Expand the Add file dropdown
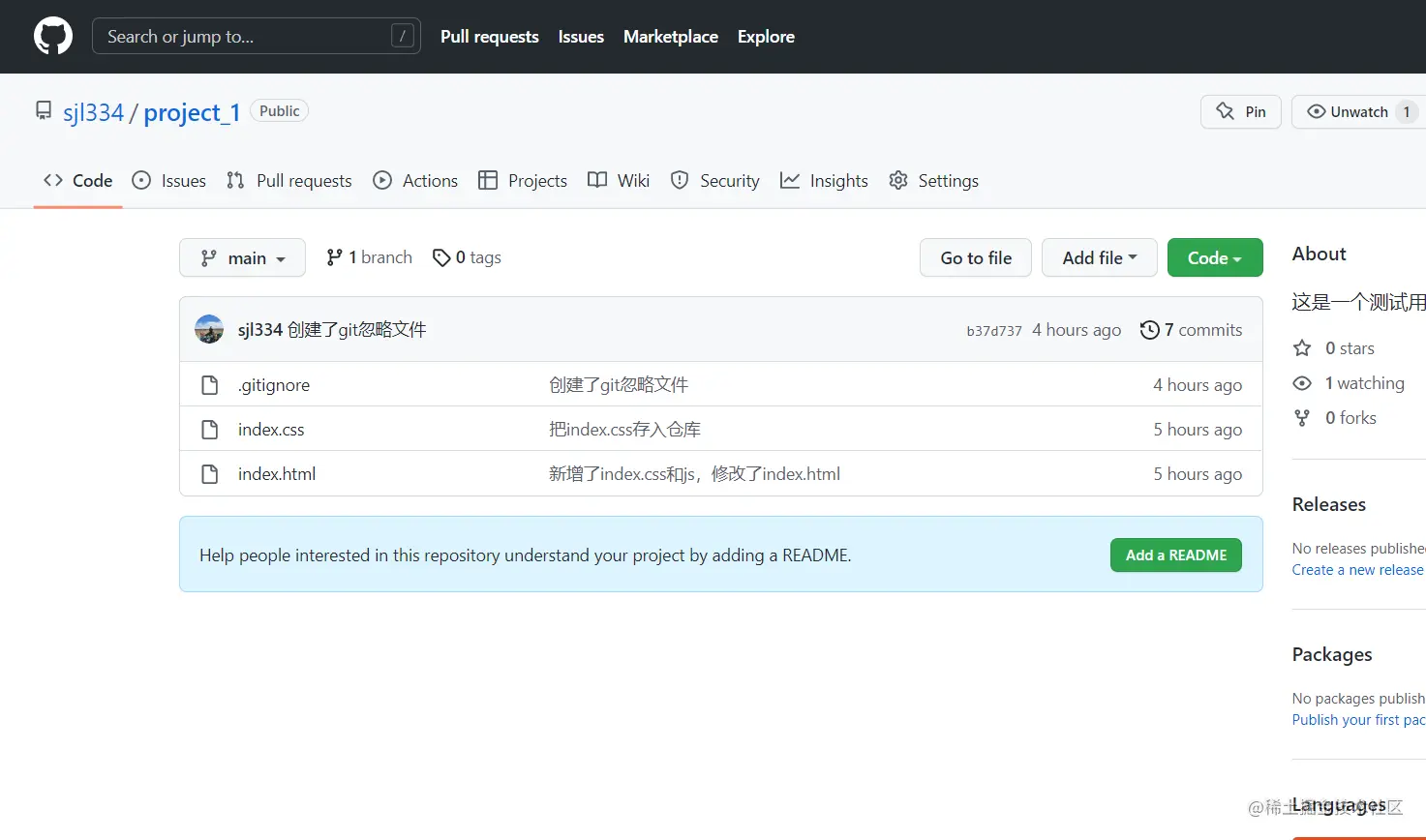The image size is (1426, 840). point(1100,257)
